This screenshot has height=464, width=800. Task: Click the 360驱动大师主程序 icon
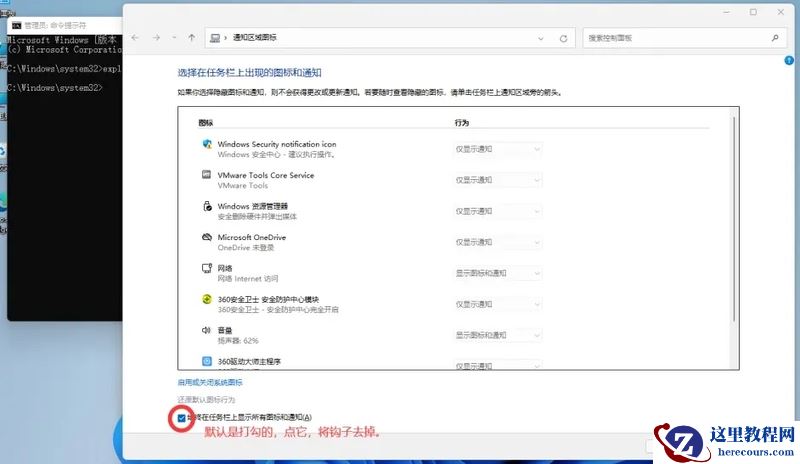[x=207, y=361]
